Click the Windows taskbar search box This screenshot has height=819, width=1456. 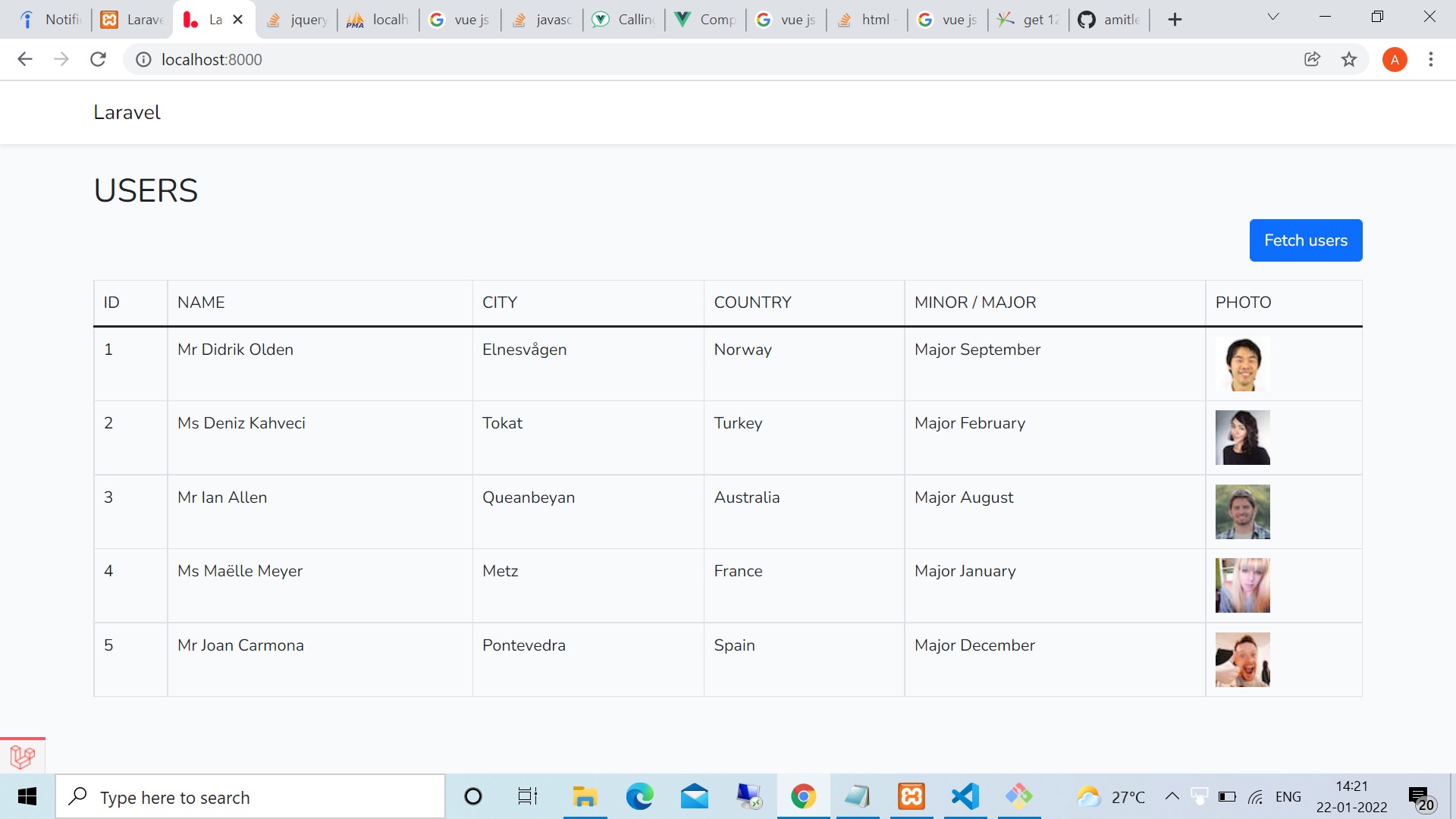[x=250, y=797]
